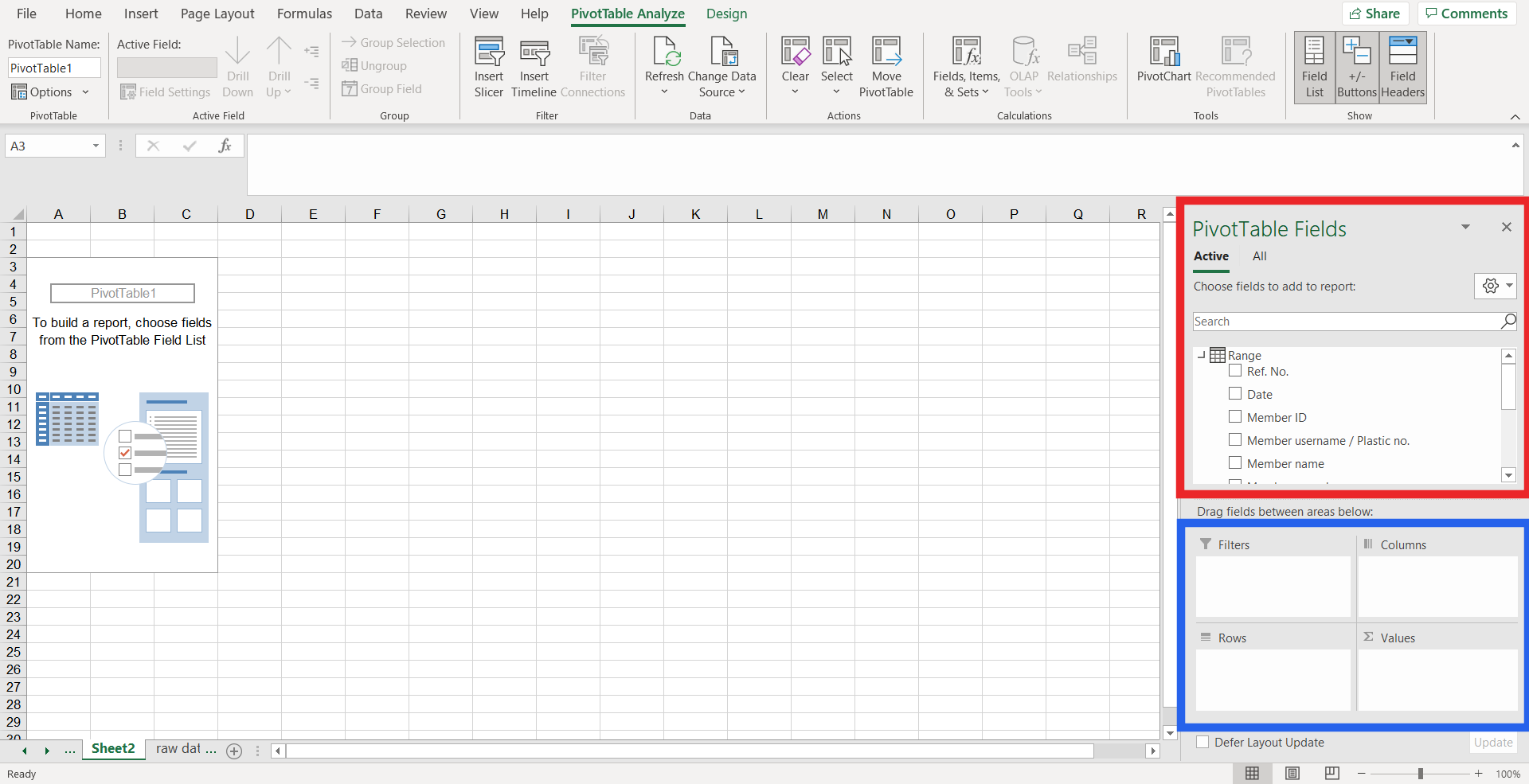
Task: Click the zoom slider handle in status bar
Action: [1420, 774]
